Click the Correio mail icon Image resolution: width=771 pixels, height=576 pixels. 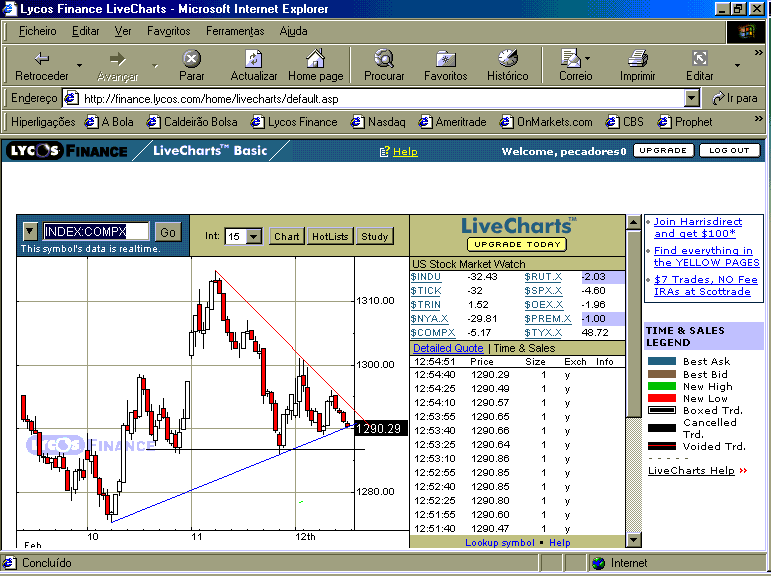coord(570,58)
